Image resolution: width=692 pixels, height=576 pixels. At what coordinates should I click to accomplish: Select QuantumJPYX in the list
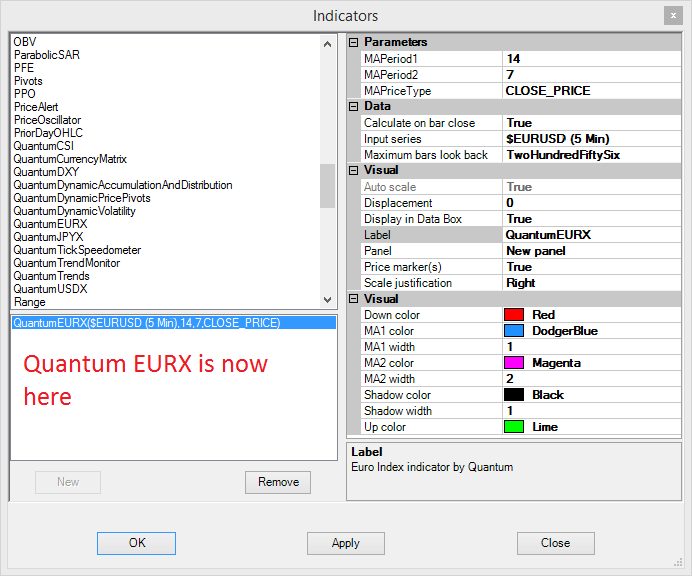(48, 237)
